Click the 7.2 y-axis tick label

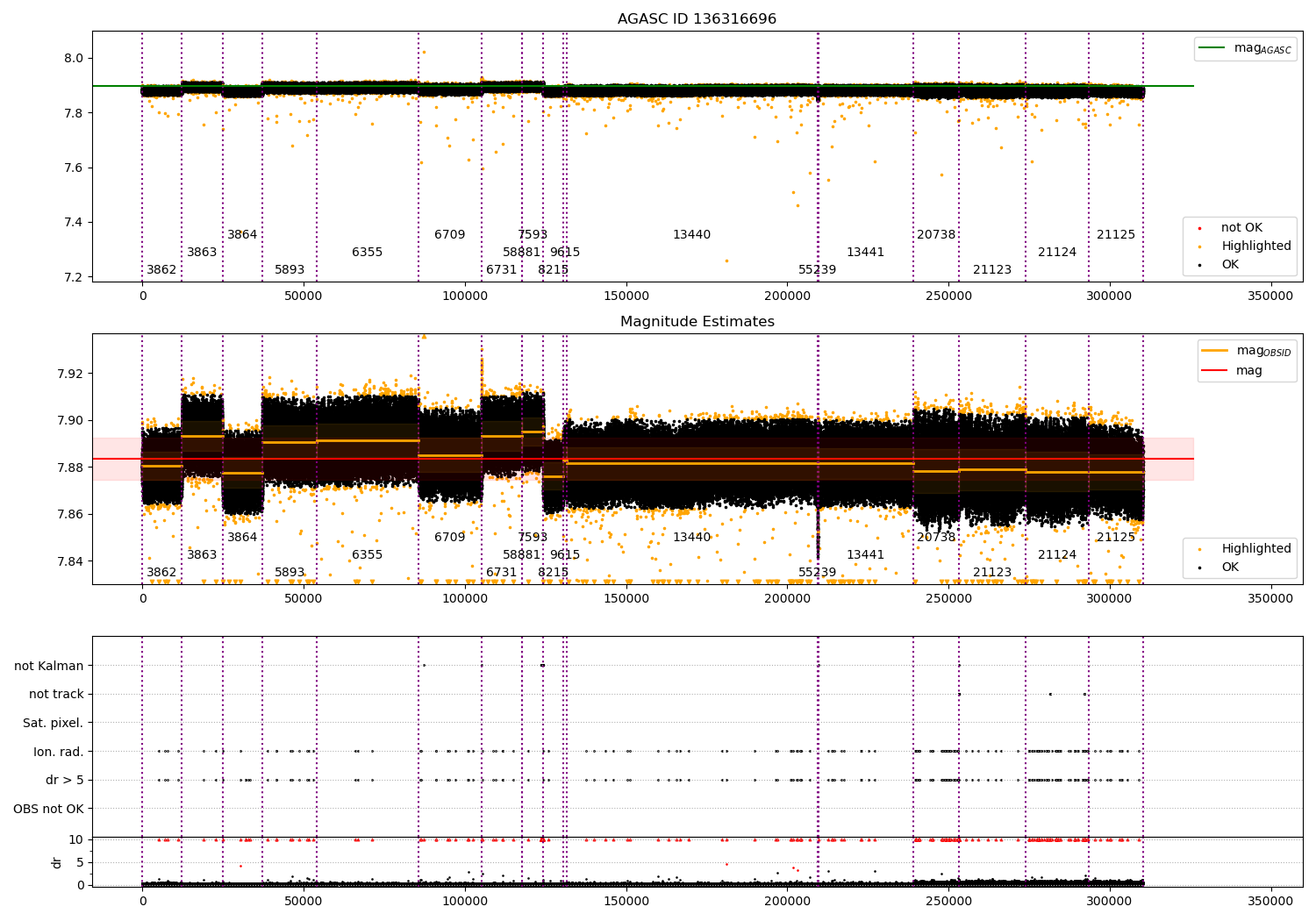pos(74,277)
